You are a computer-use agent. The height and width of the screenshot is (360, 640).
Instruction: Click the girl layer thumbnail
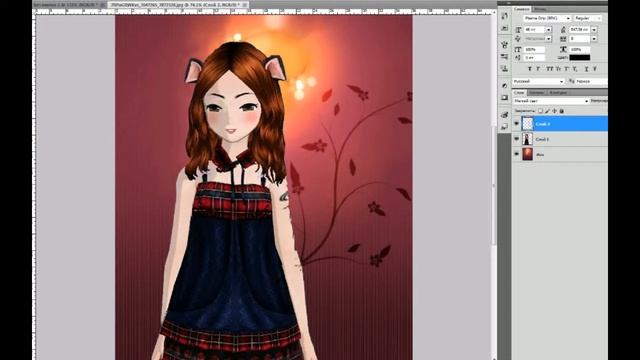pyautogui.click(x=528, y=139)
